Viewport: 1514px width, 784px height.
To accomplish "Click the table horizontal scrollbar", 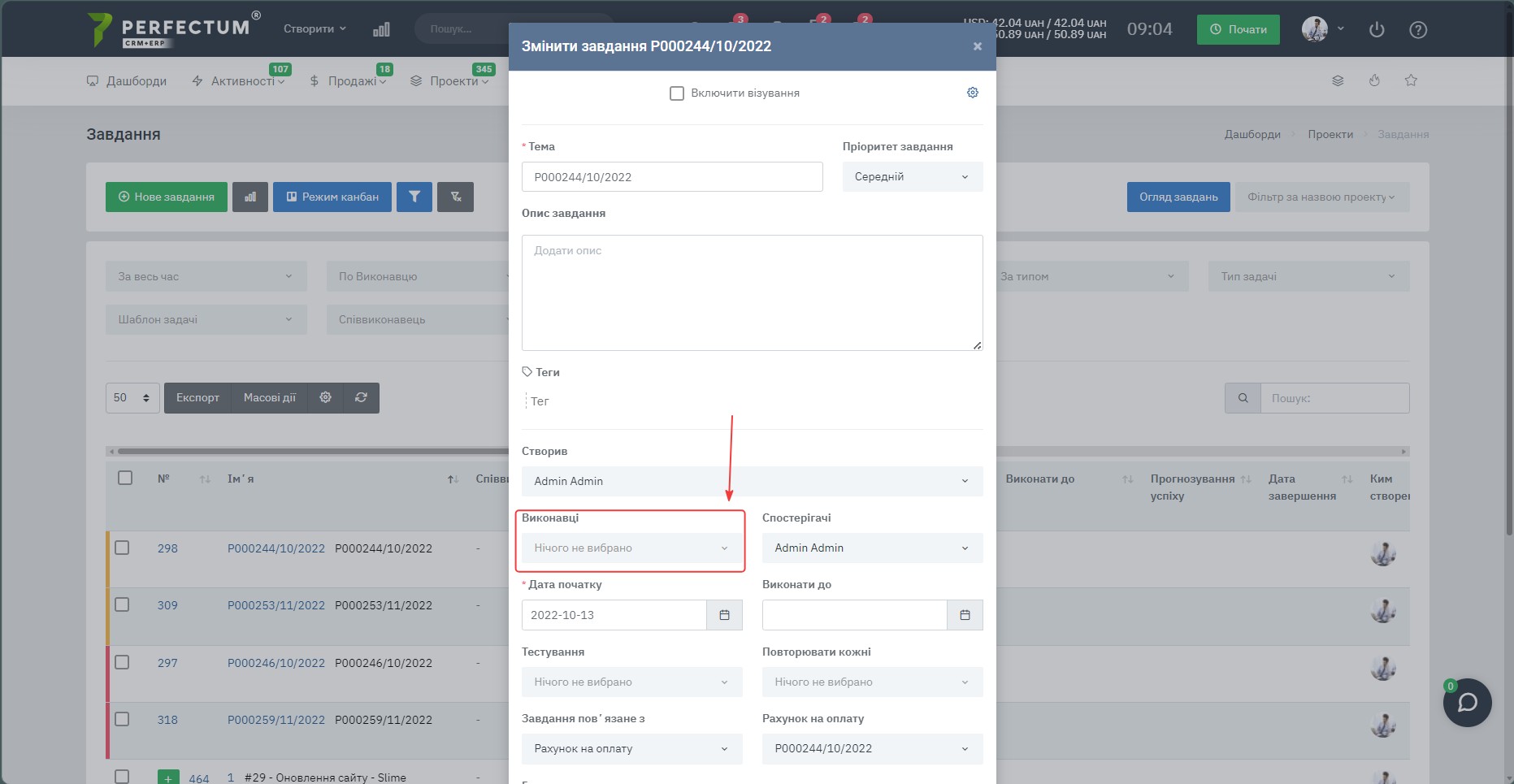I will point(757,451).
